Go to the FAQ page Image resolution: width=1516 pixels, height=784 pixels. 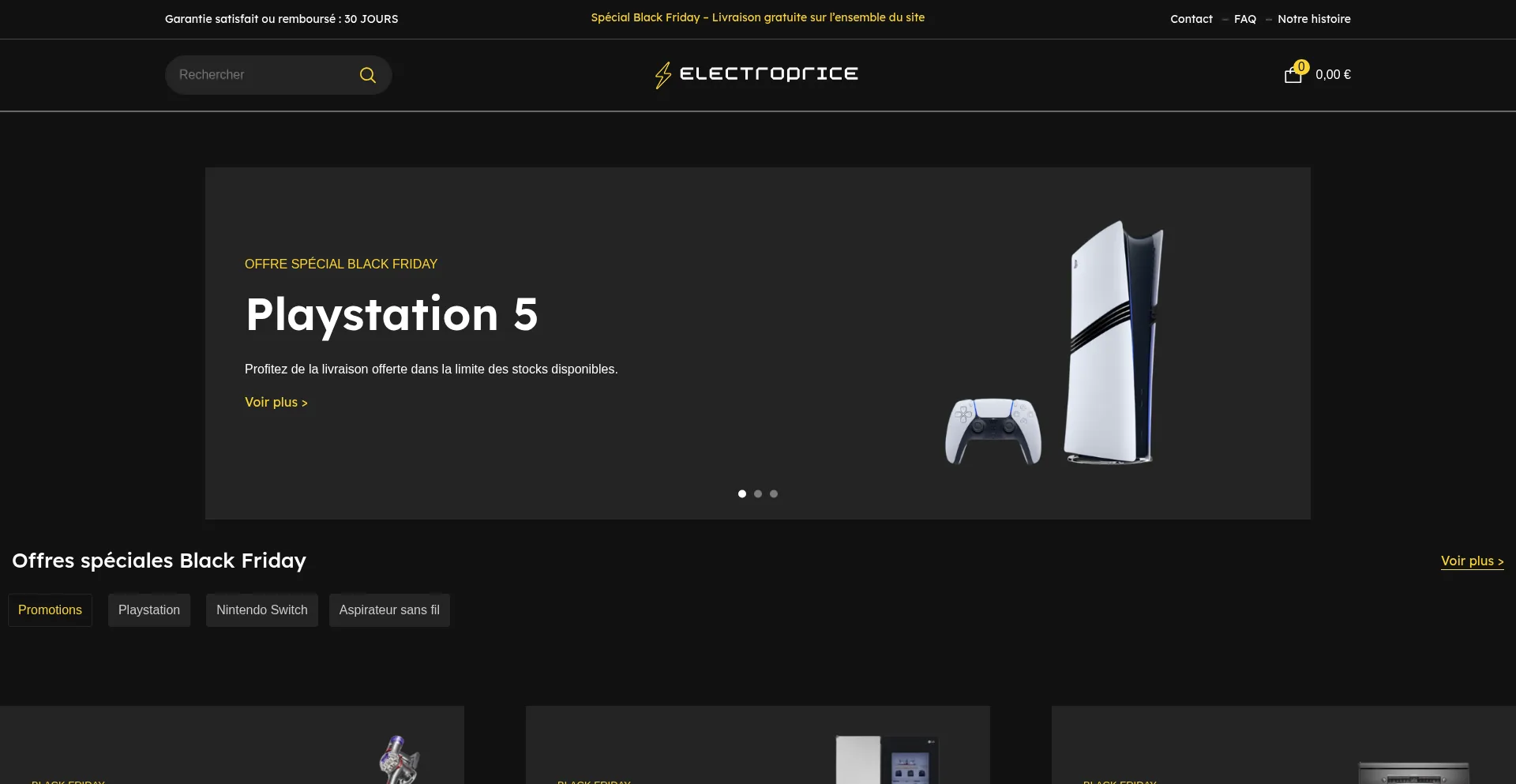[x=1244, y=19]
